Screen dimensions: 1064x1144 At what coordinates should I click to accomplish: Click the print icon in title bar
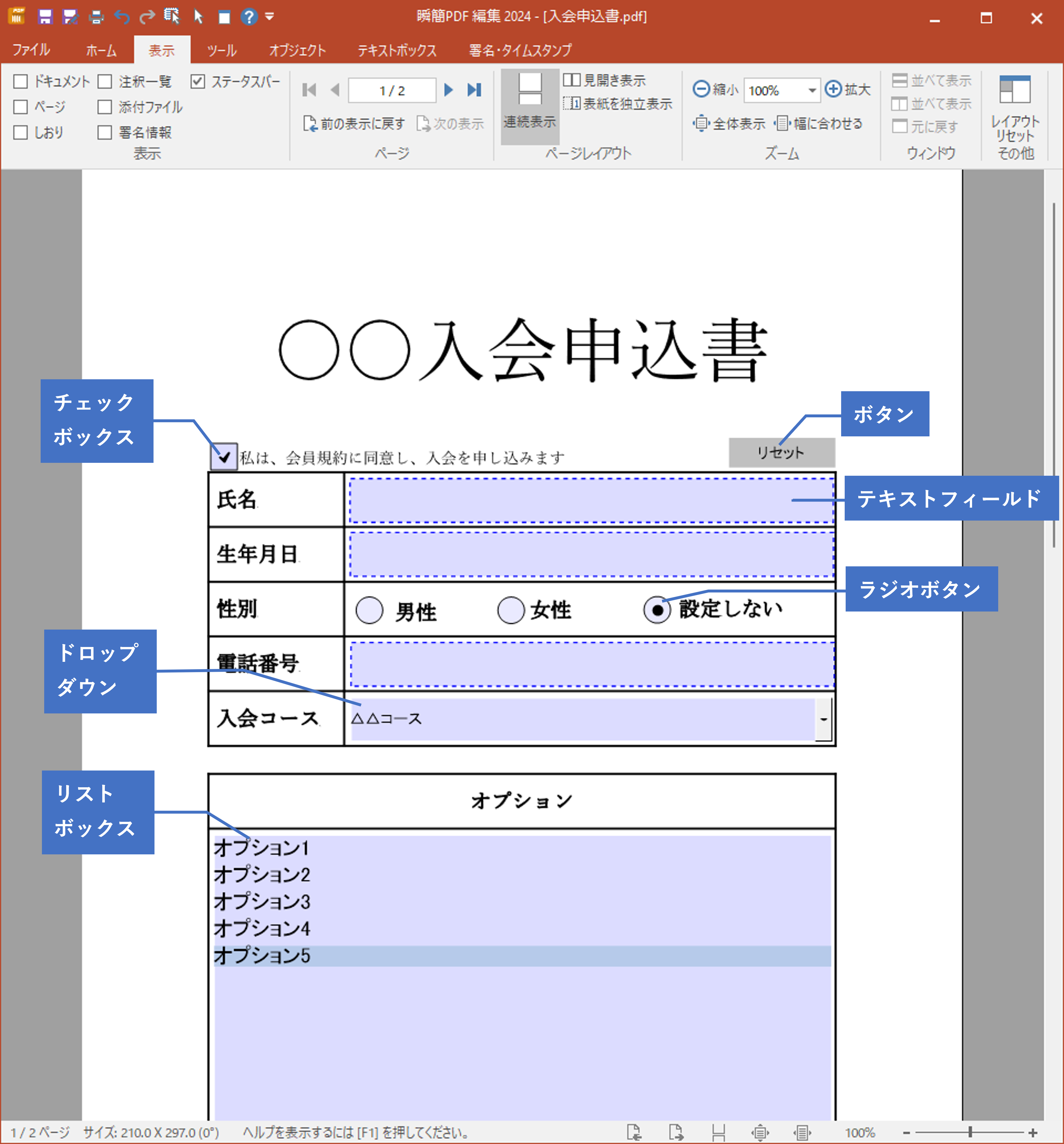click(96, 17)
